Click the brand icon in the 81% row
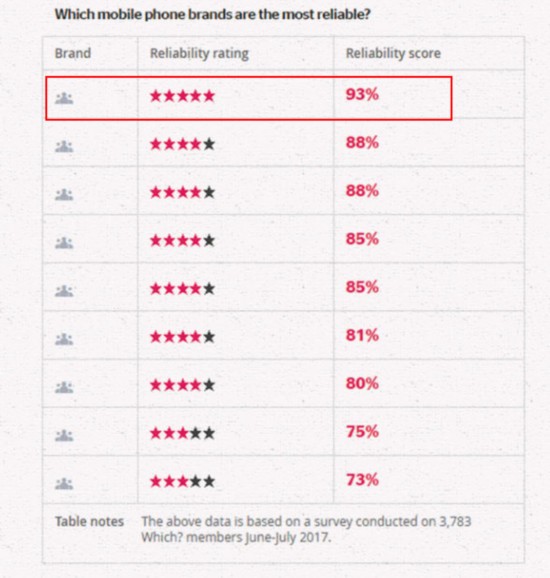The height and width of the screenshot is (578, 550). [64, 339]
